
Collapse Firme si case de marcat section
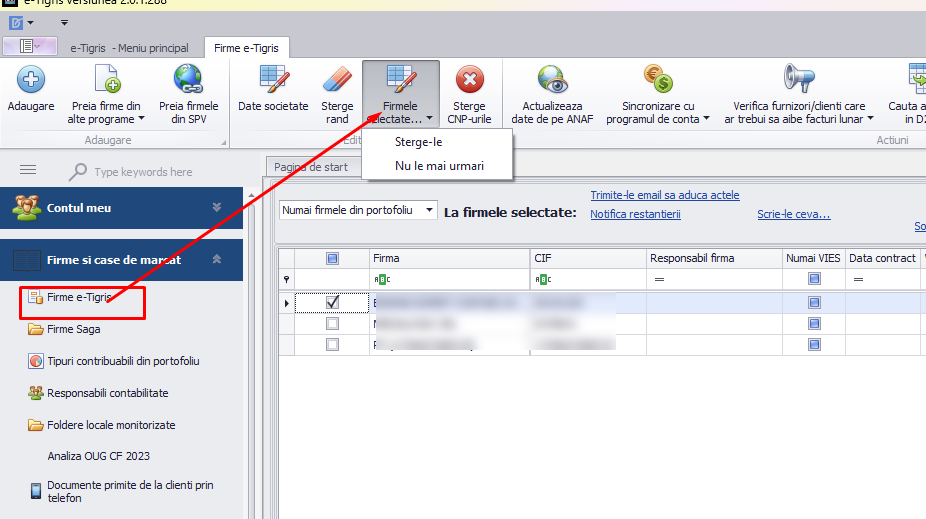(217, 259)
